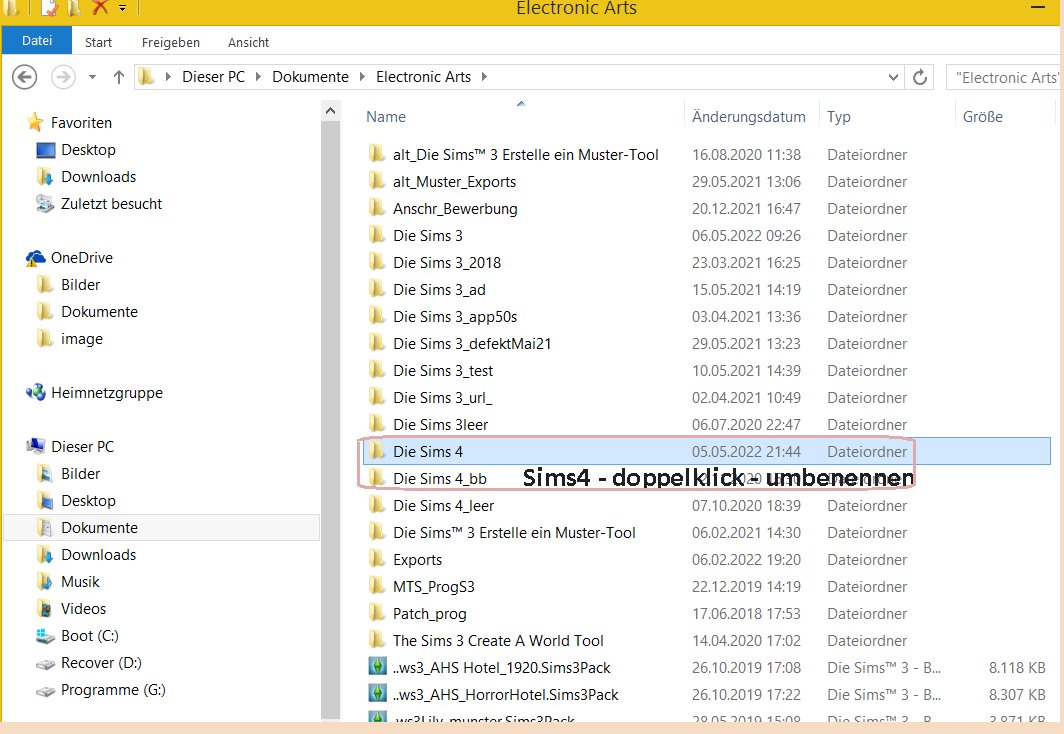Screen dimensions: 1064x734
Task: Expand the address bar history dropdown
Action: click(x=893, y=77)
